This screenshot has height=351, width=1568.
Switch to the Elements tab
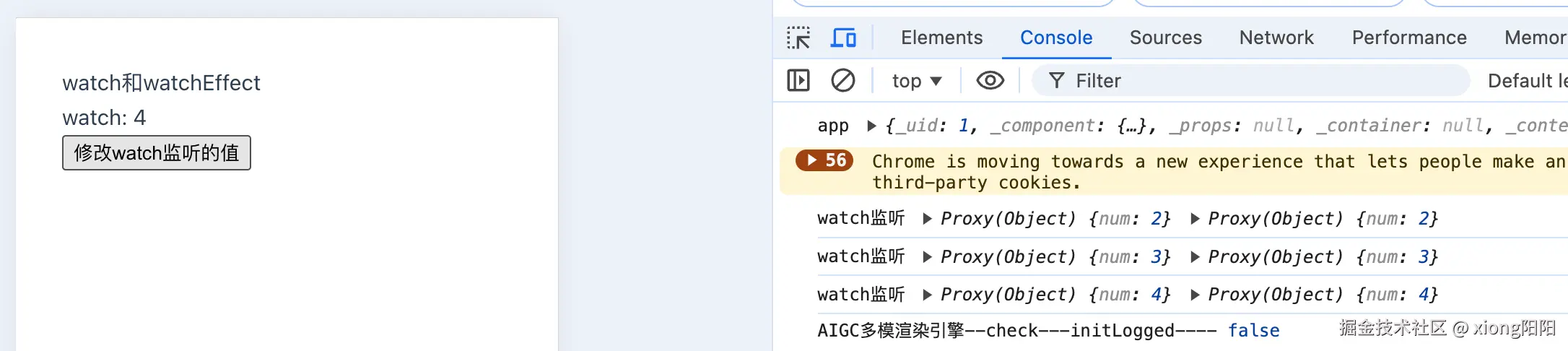click(x=941, y=38)
